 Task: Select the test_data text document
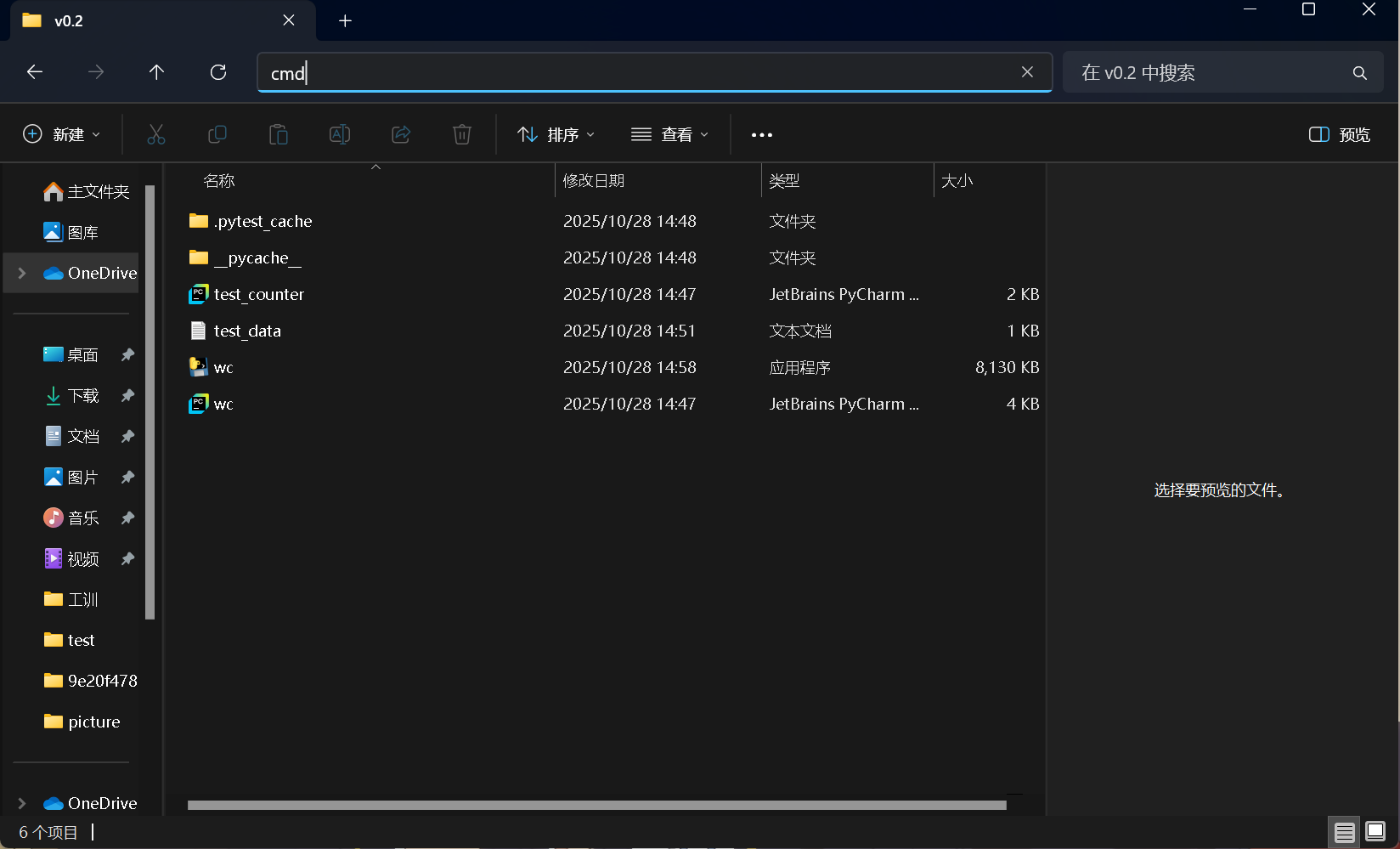click(247, 331)
